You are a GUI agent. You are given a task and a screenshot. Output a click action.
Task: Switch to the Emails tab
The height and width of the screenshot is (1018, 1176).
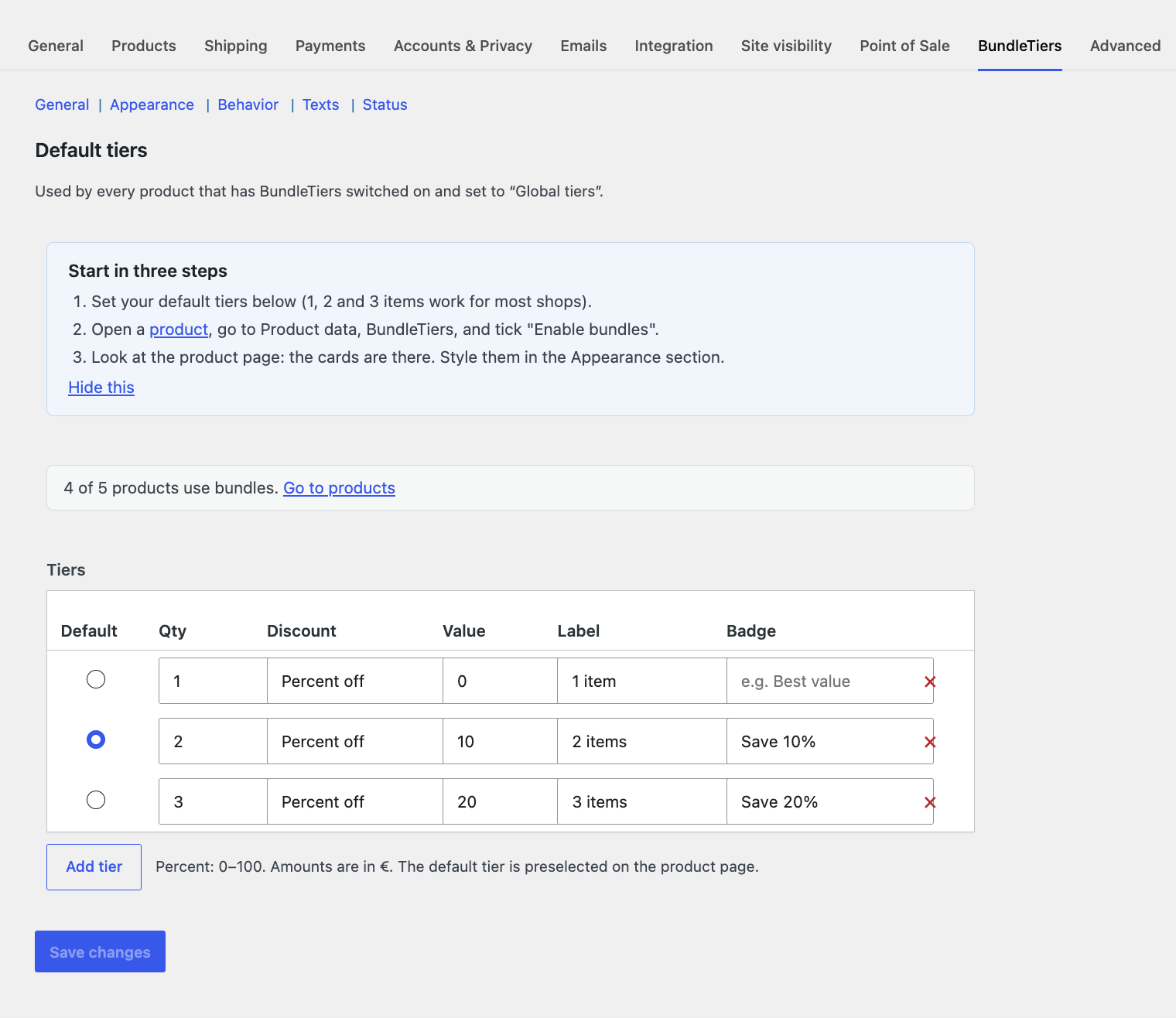584,46
